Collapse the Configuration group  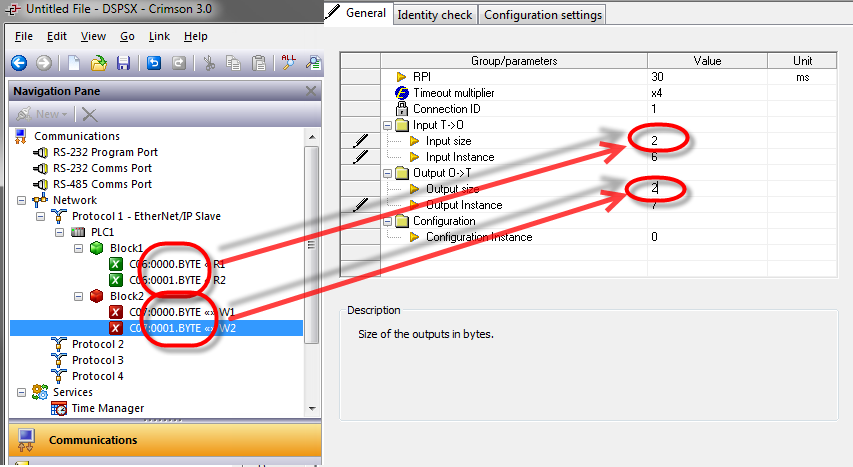coord(387,222)
